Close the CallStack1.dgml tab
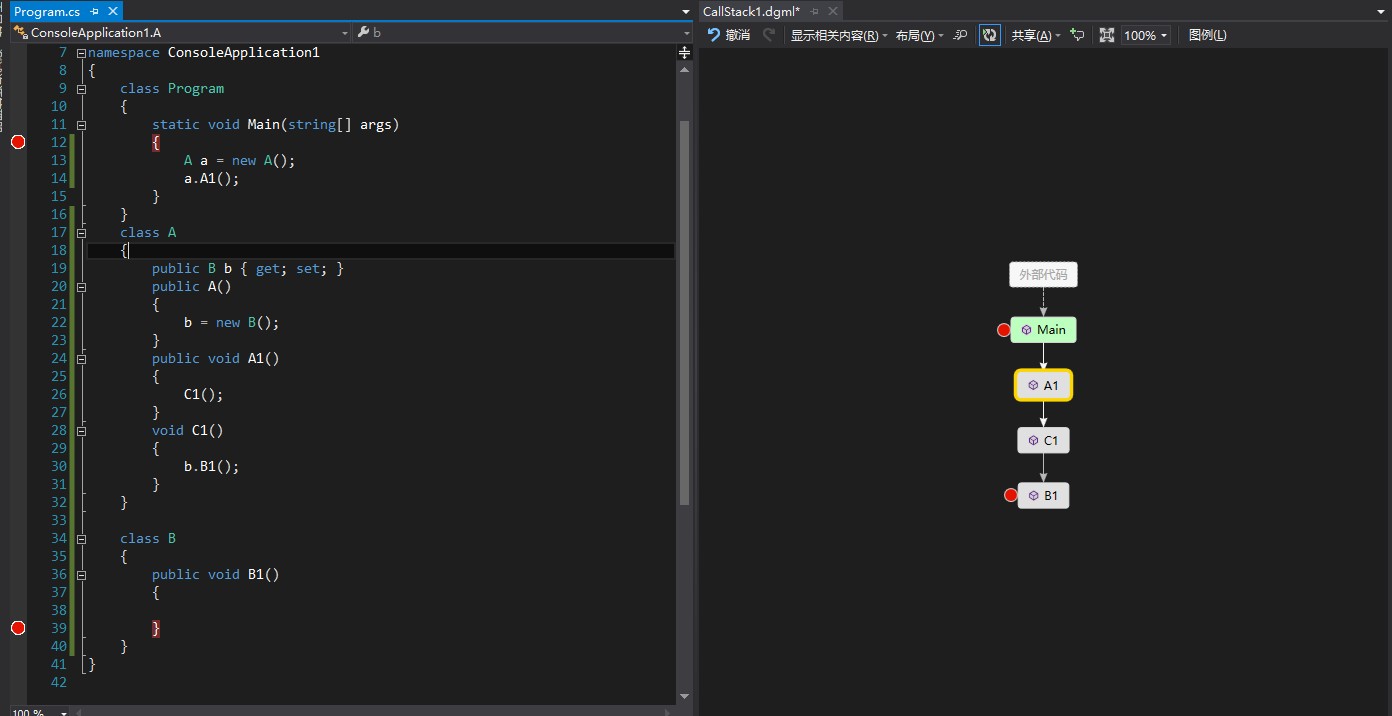 [832, 12]
